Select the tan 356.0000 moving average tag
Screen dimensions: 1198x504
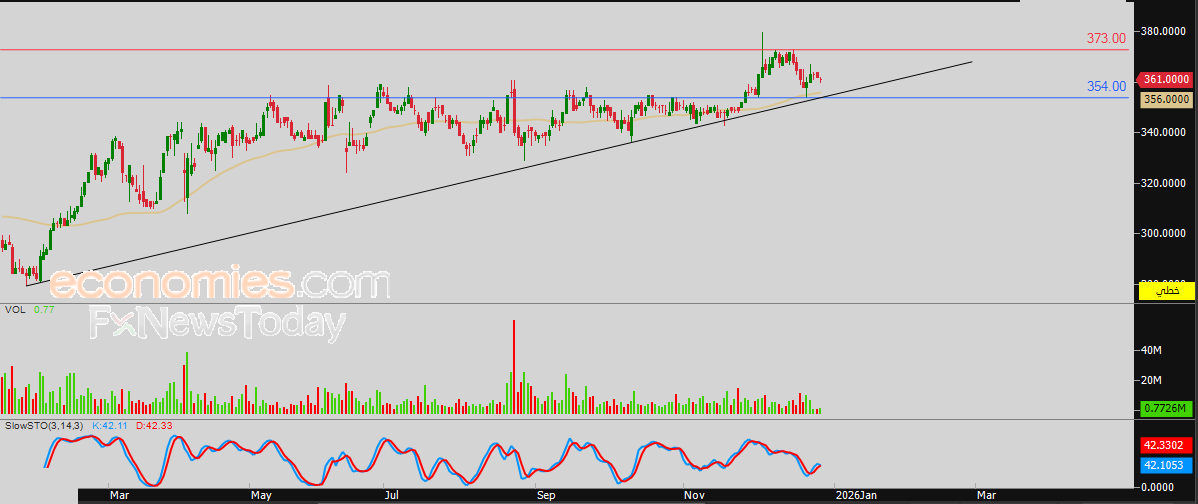[x=1167, y=99]
